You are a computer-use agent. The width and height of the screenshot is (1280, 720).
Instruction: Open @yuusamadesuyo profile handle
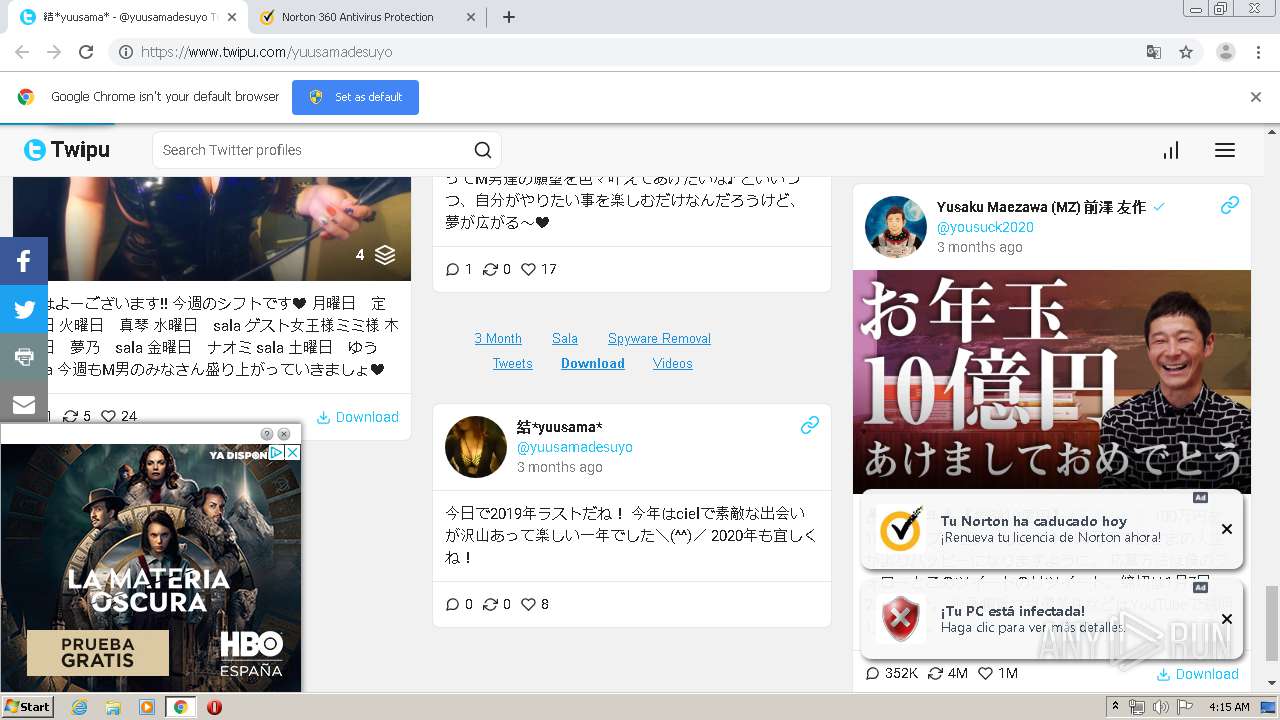tap(575, 447)
